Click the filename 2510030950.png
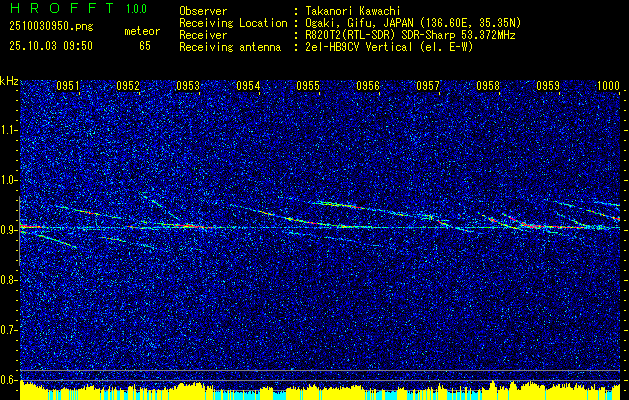The image size is (629, 400). [x=51, y=26]
